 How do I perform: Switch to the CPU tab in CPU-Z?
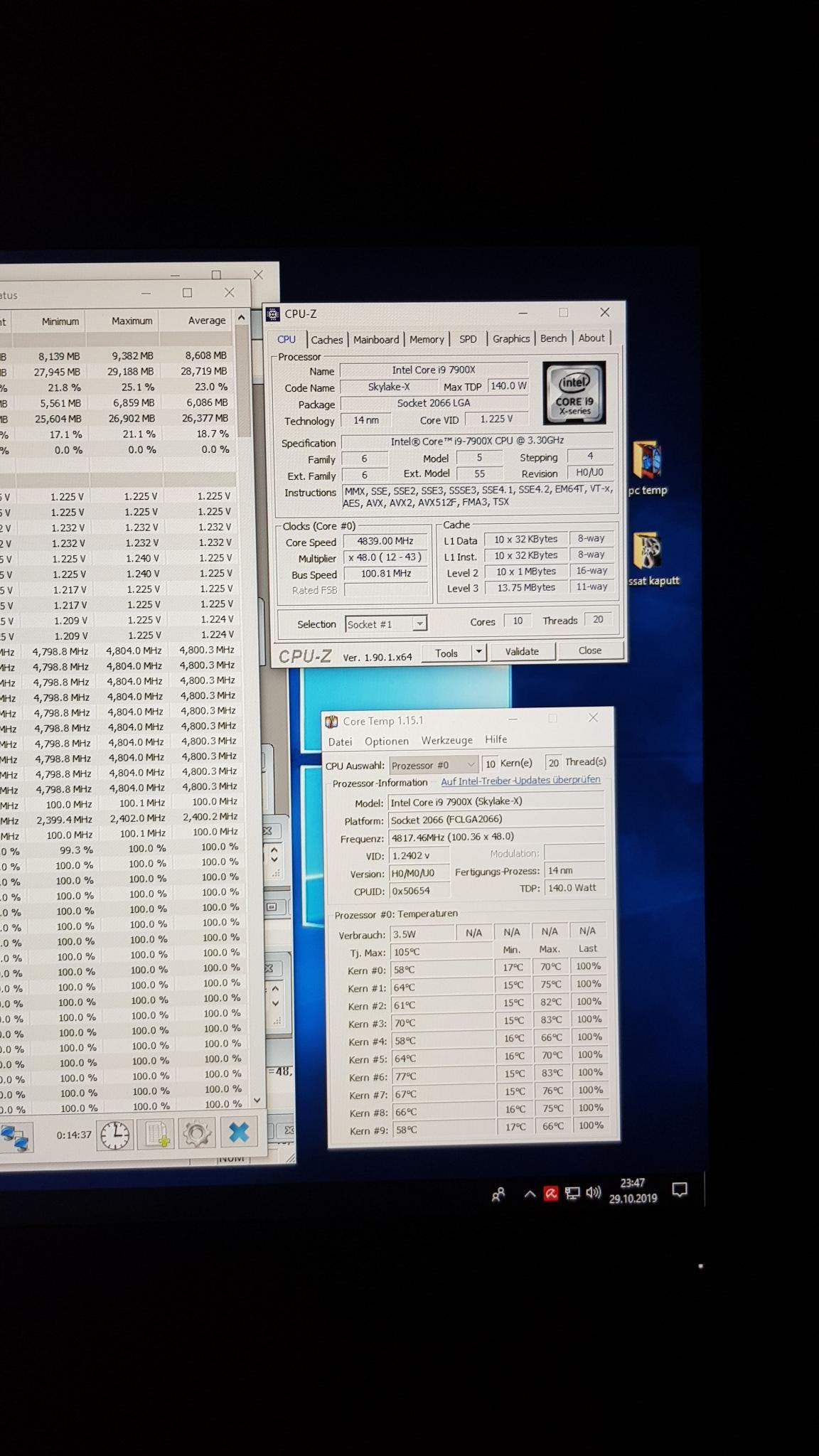click(287, 340)
